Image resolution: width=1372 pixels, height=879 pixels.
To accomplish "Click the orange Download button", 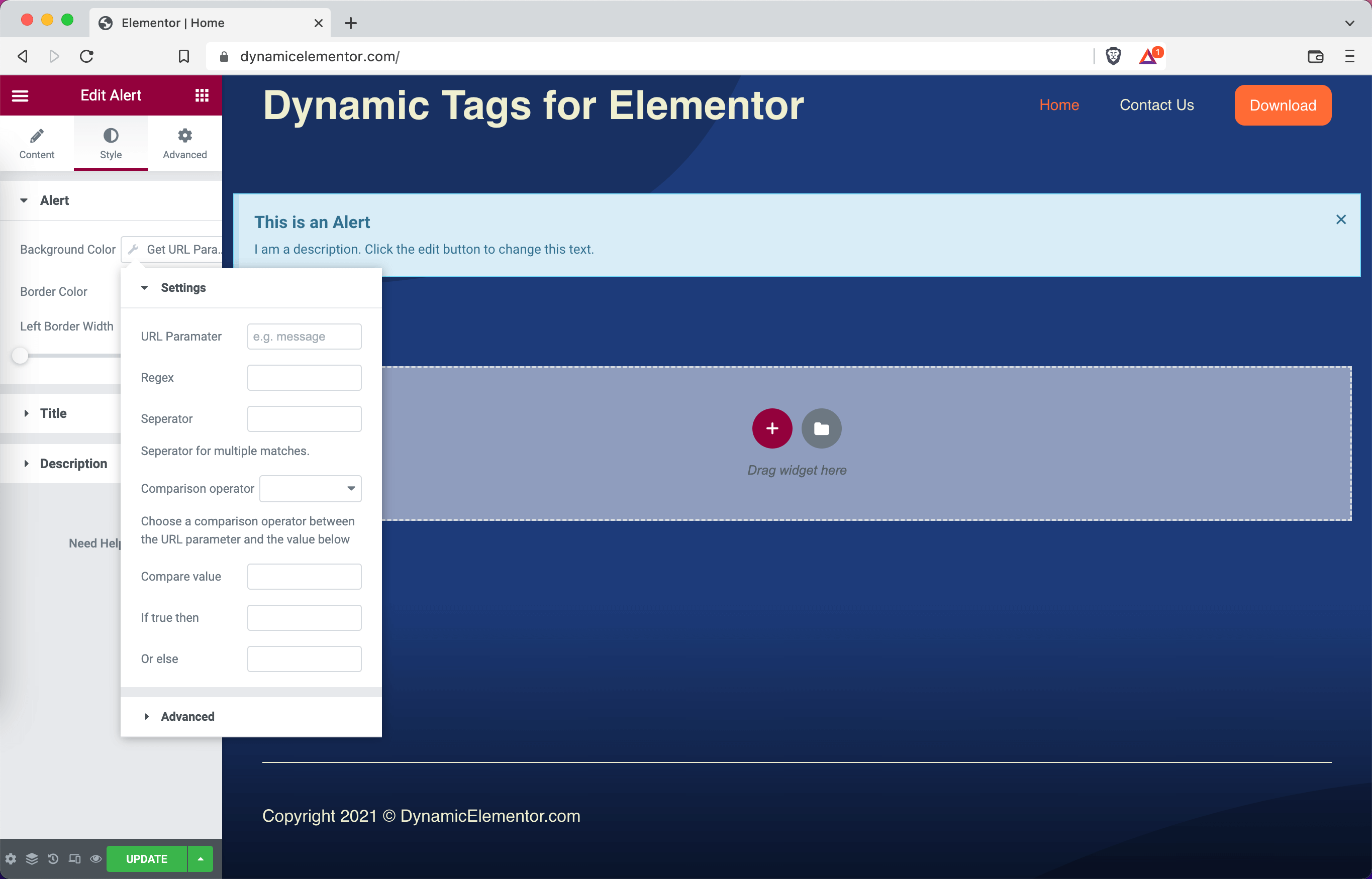I will coord(1283,105).
